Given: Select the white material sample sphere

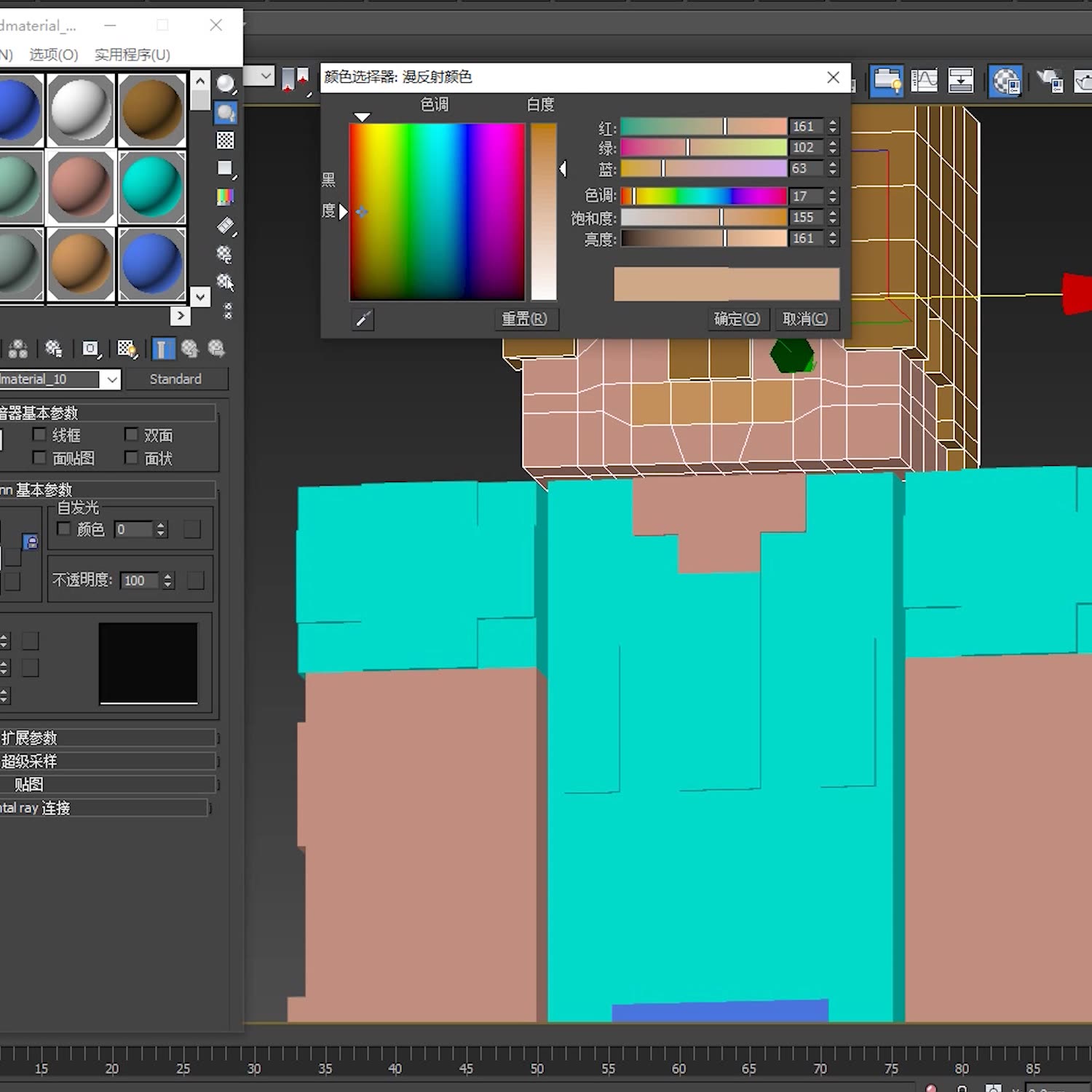Looking at the screenshot, I should (x=81, y=110).
